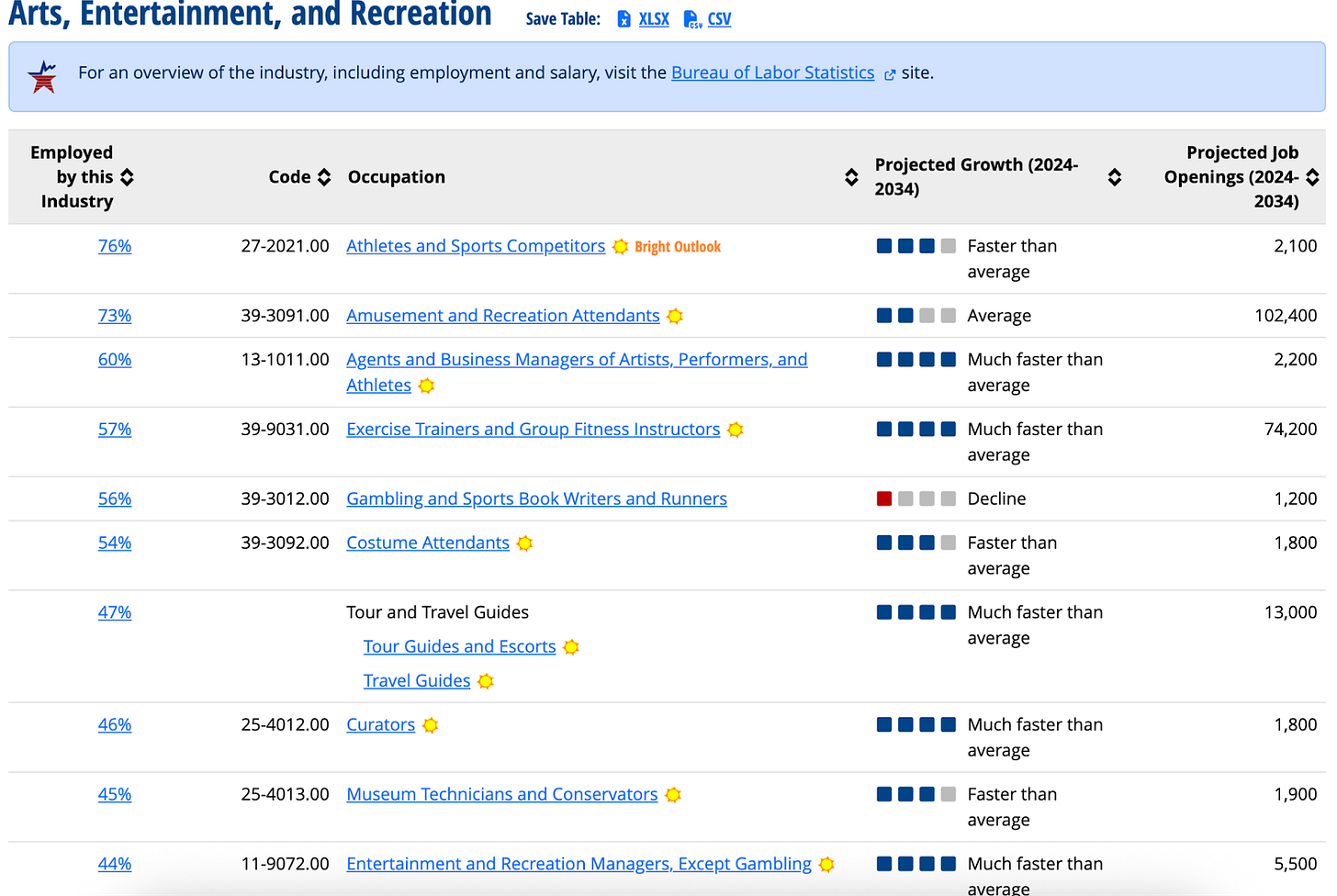Sort by Projected Job Openings column arrows

[x=1313, y=177]
